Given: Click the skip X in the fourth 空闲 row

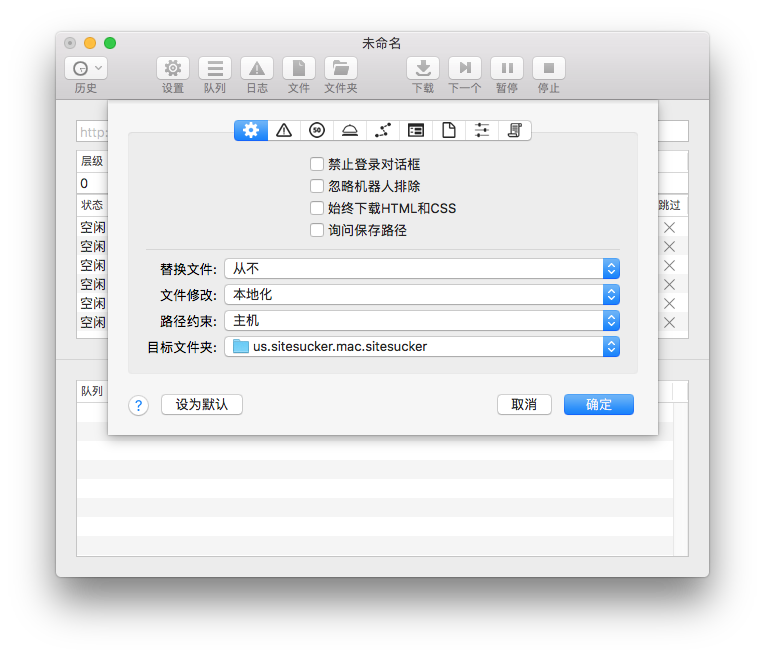Looking at the screenshot, I should 669,284.
